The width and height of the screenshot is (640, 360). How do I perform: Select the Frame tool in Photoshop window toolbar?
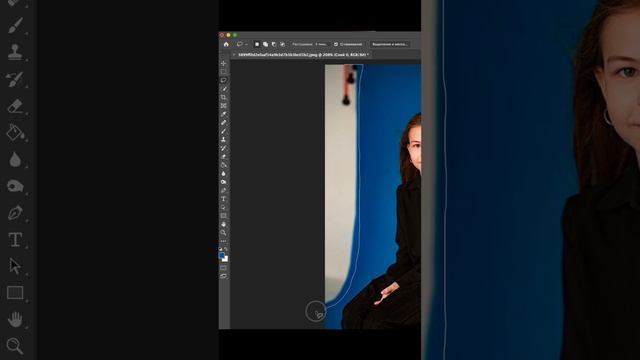(223, 106)
